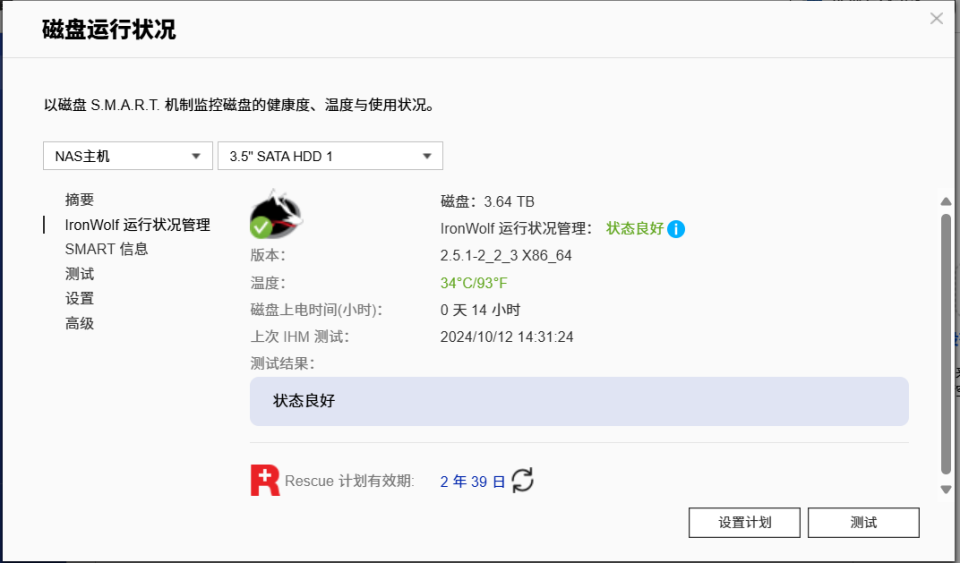Go to the 测试 sidebar item
This screenshot has width=960, height=563.
80,274
